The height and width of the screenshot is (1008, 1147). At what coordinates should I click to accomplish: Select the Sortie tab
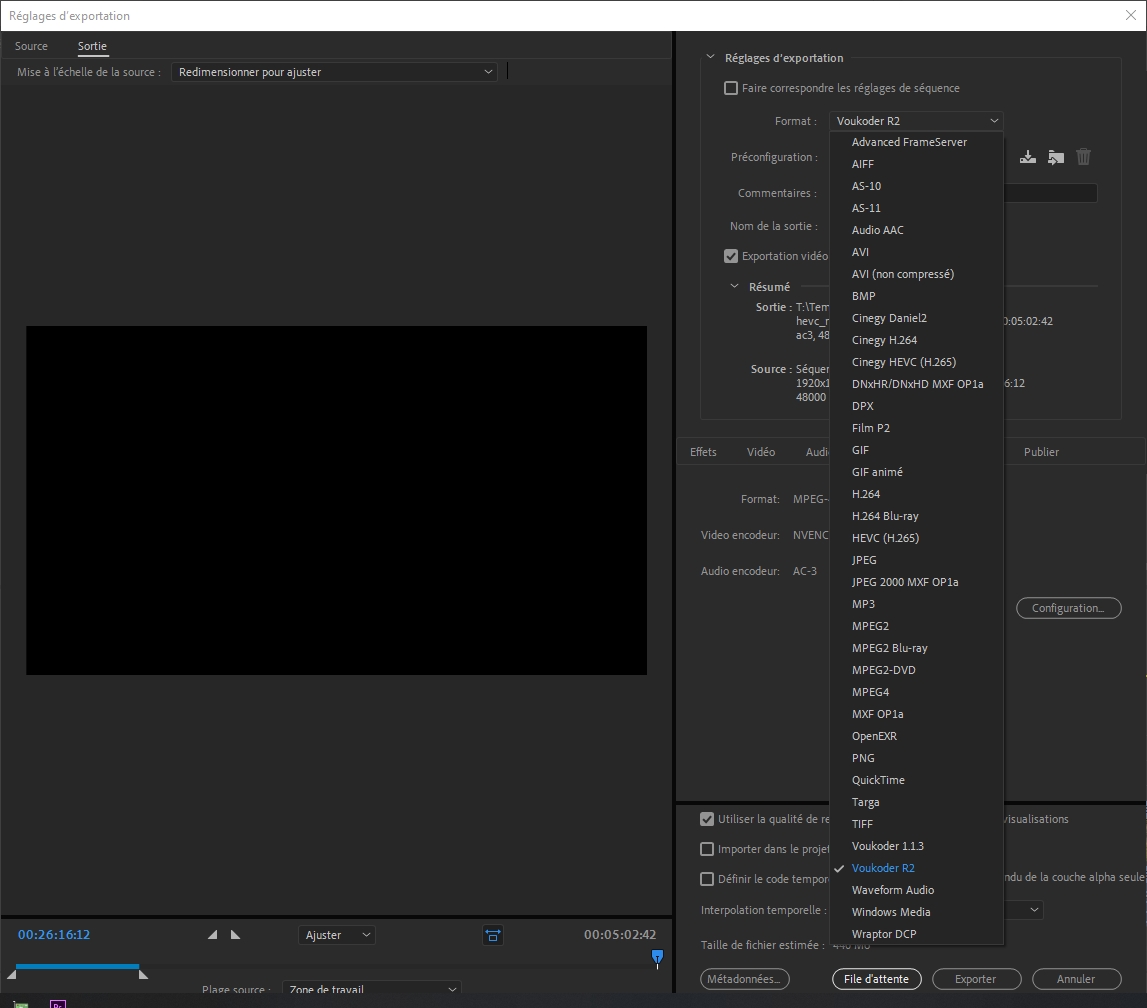coord(92,46)
